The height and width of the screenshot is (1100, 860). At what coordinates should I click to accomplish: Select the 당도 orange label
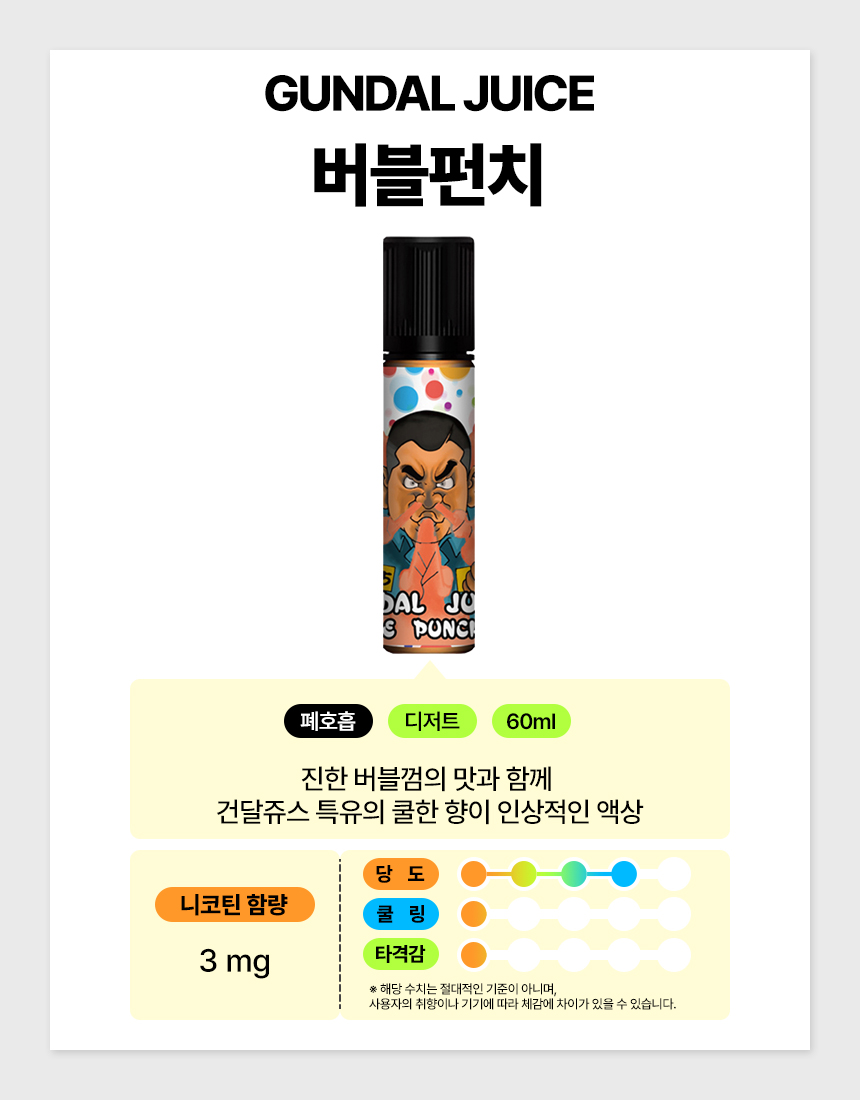(x=401, y=874)
